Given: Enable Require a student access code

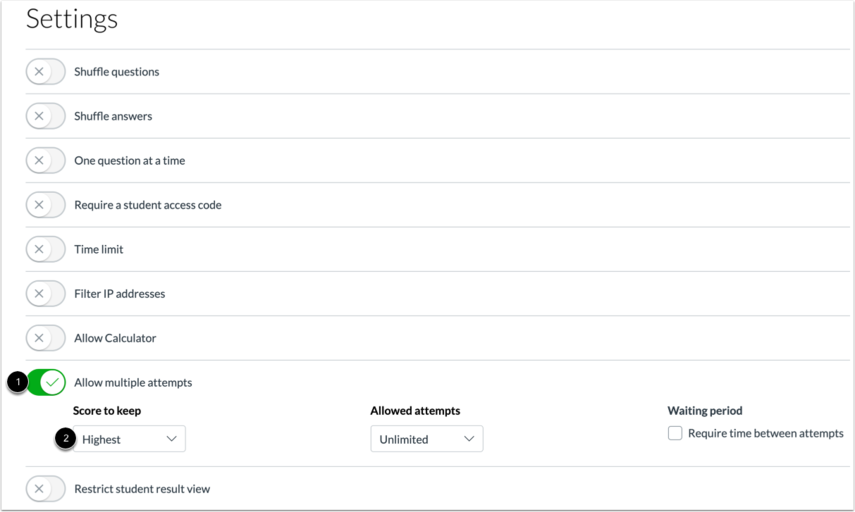Looking at the screenshot, I should [46, 204].
